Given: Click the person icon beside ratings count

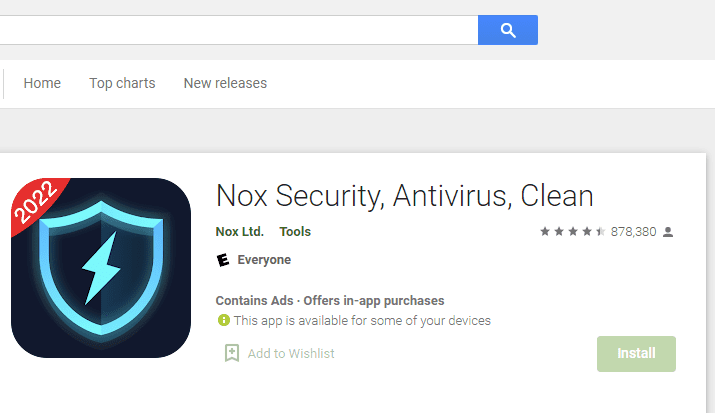Looking at the screenshot, I should click(x=668, y=232).
